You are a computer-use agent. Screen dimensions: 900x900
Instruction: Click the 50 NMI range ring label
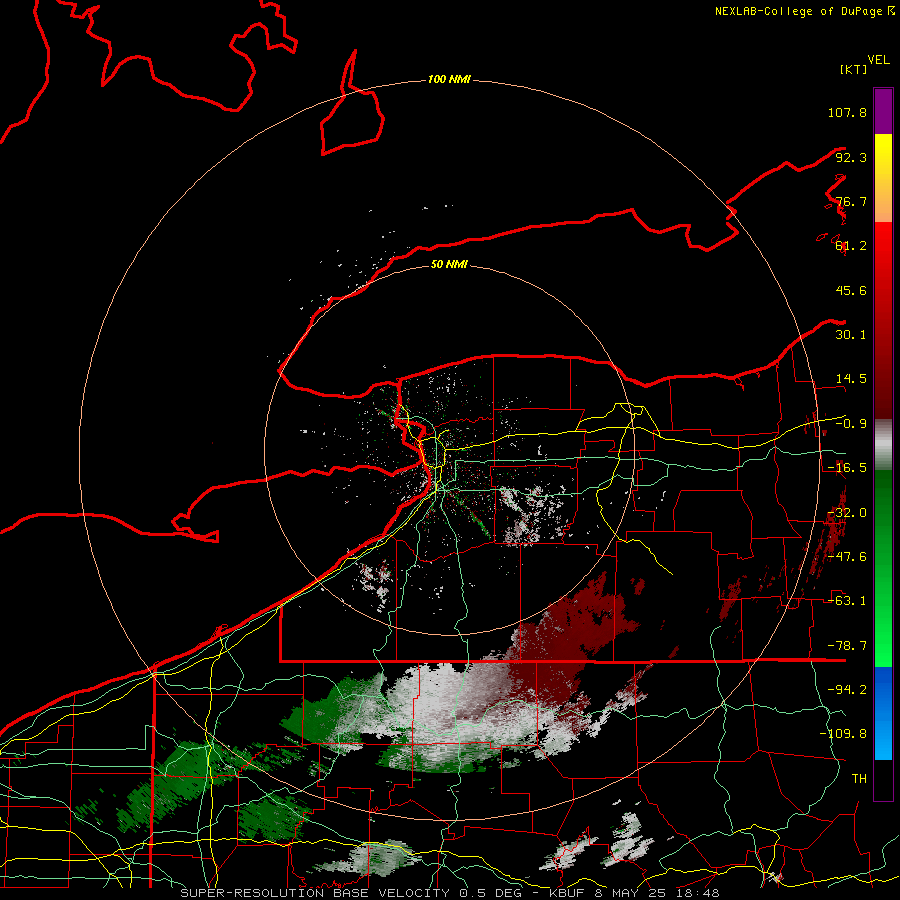click(449, 264)
